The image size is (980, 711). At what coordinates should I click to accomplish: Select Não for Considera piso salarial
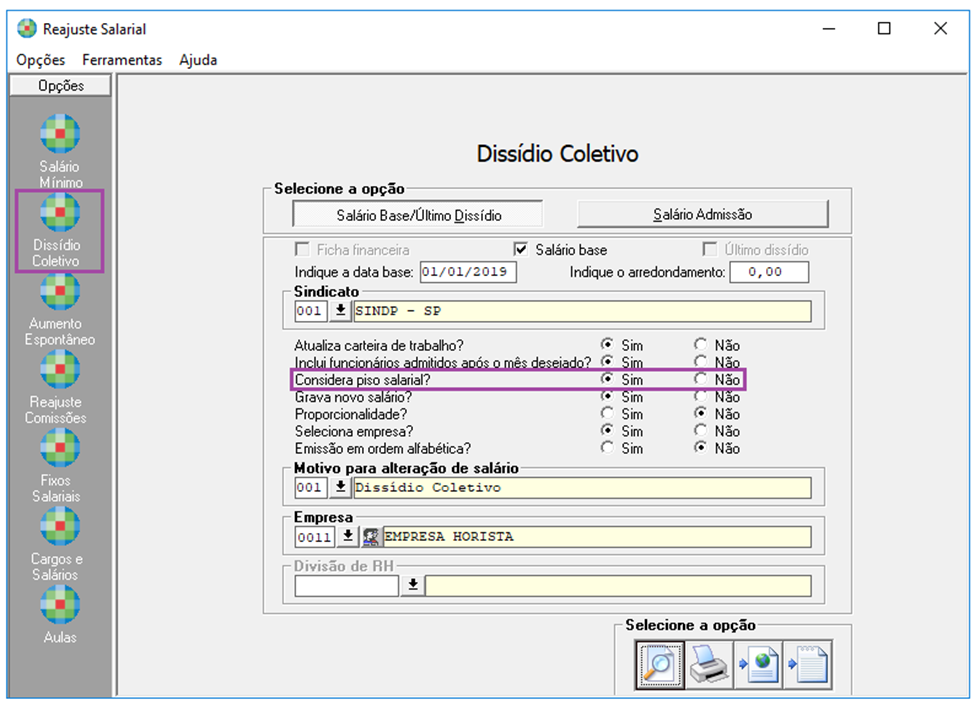(x=701, y=379)
